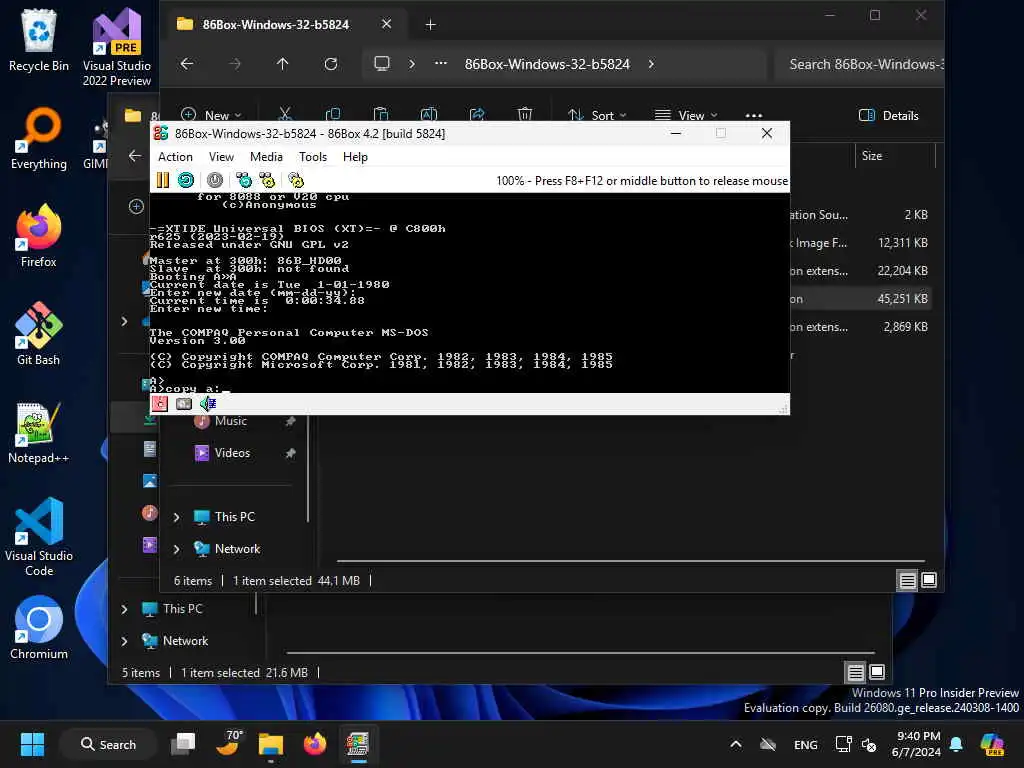Open the 86Box Tools menu

tap(313, 157)
